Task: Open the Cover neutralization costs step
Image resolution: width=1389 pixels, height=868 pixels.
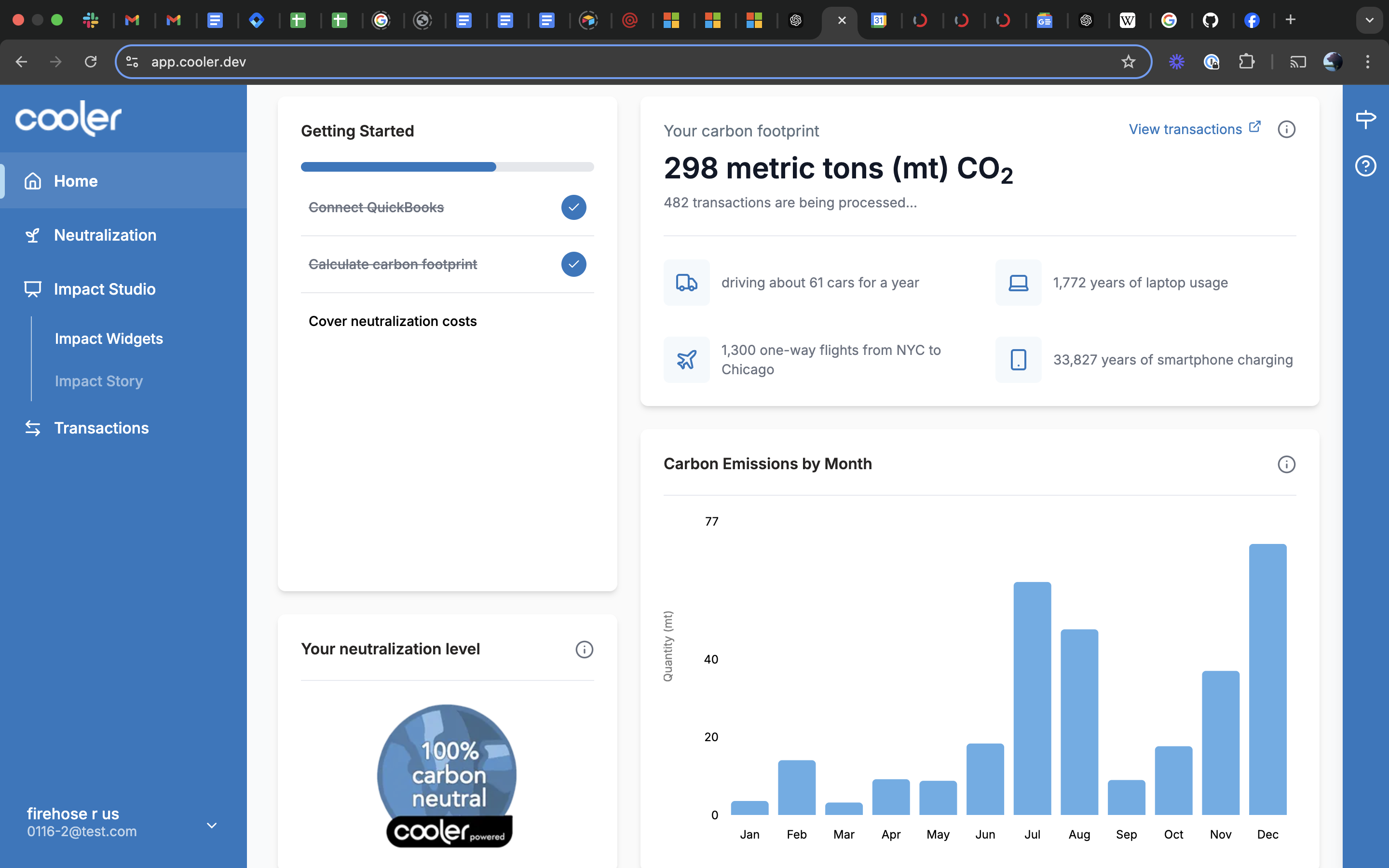Action: (393, 321)
